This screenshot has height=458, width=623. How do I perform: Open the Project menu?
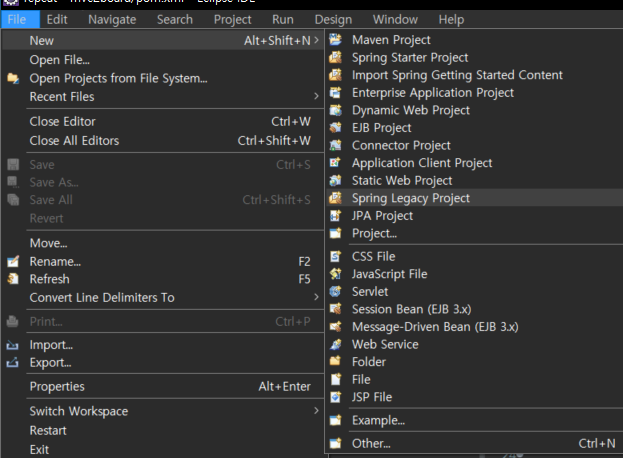click(232, 19)
